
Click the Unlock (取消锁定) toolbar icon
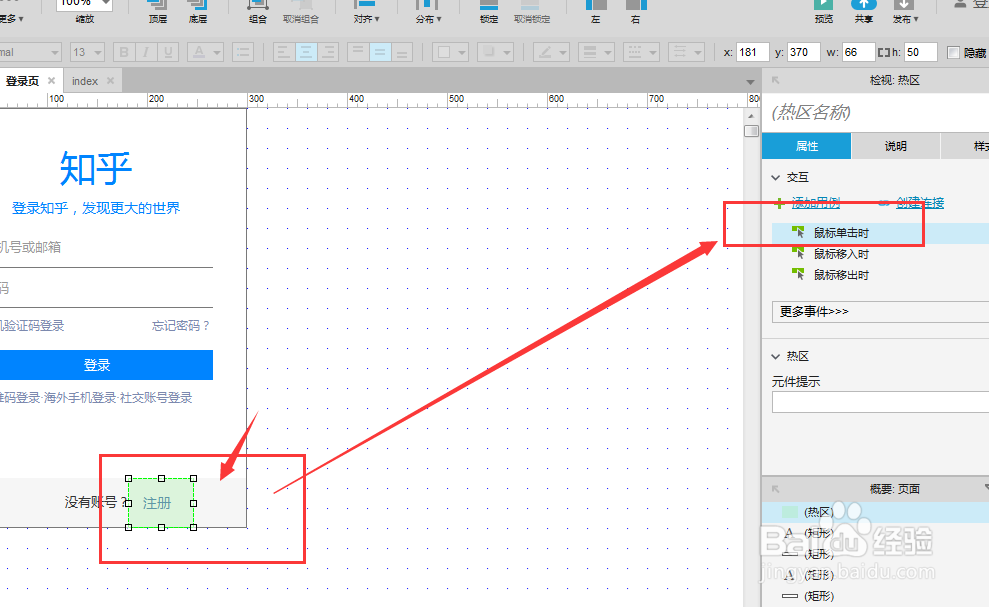pos(532,6)
